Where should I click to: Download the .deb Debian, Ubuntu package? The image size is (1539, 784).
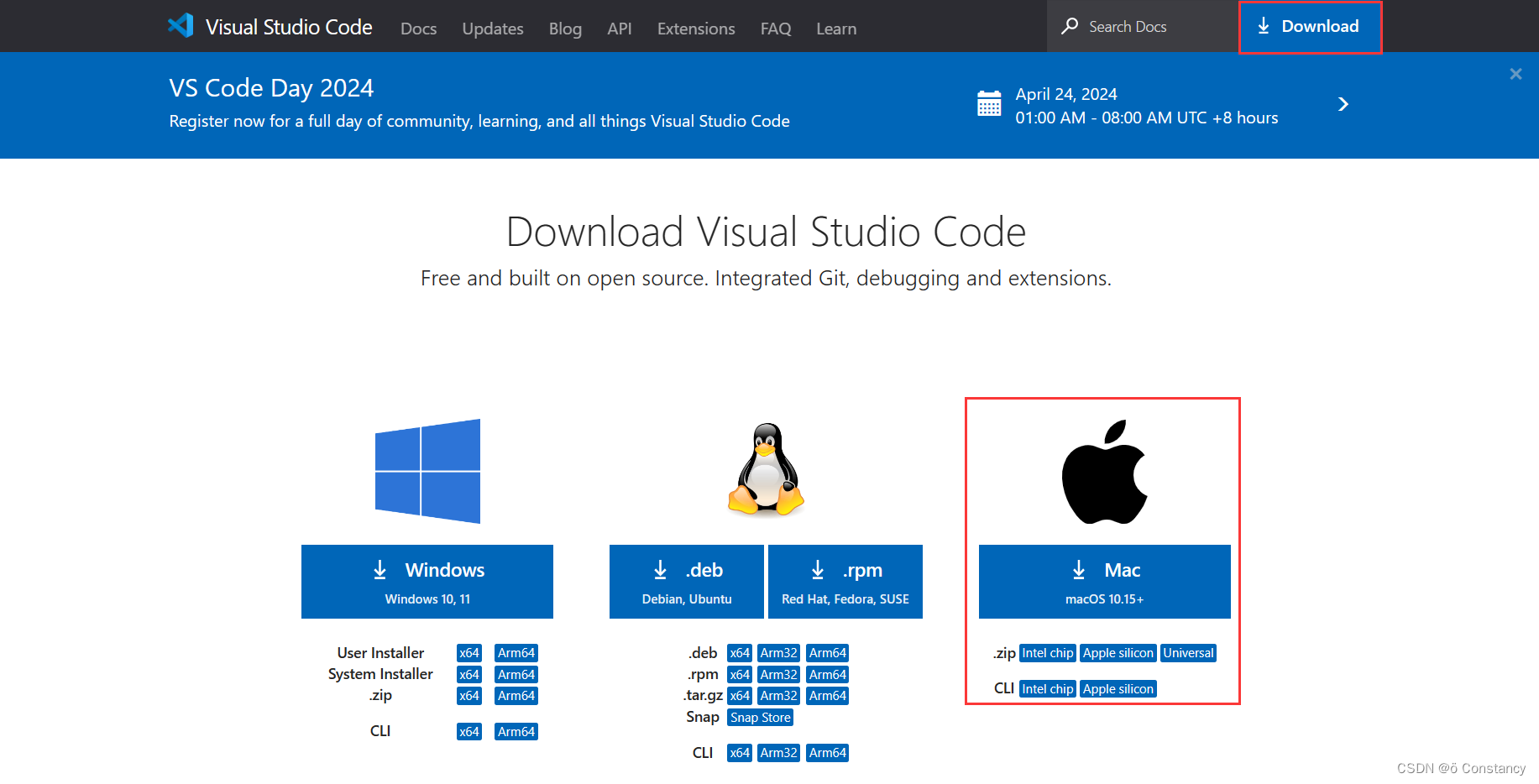(687, 582)
